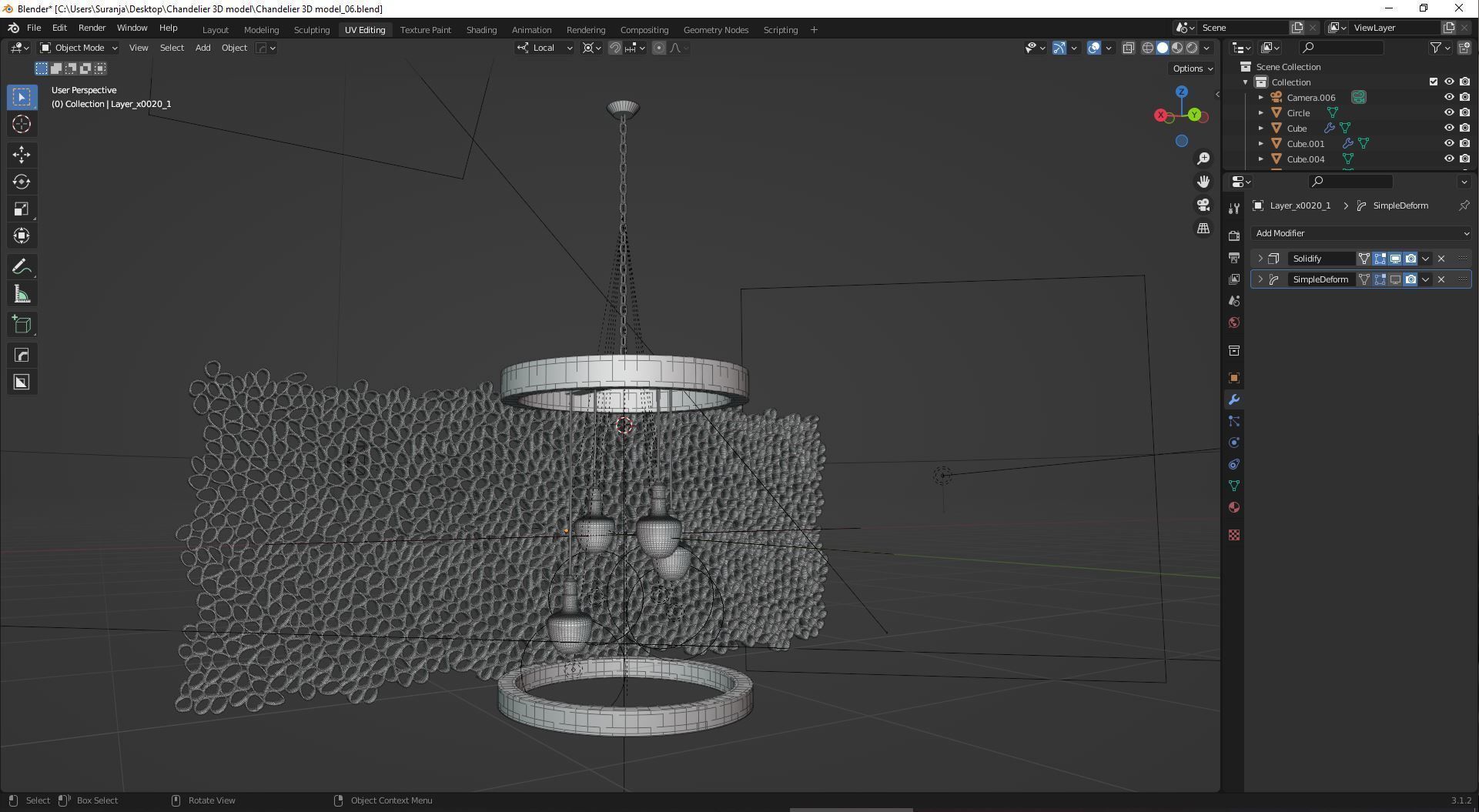Collapse the Collection tree in outliner
The height and width of the screenshot is (812, 1479).
1246,82
